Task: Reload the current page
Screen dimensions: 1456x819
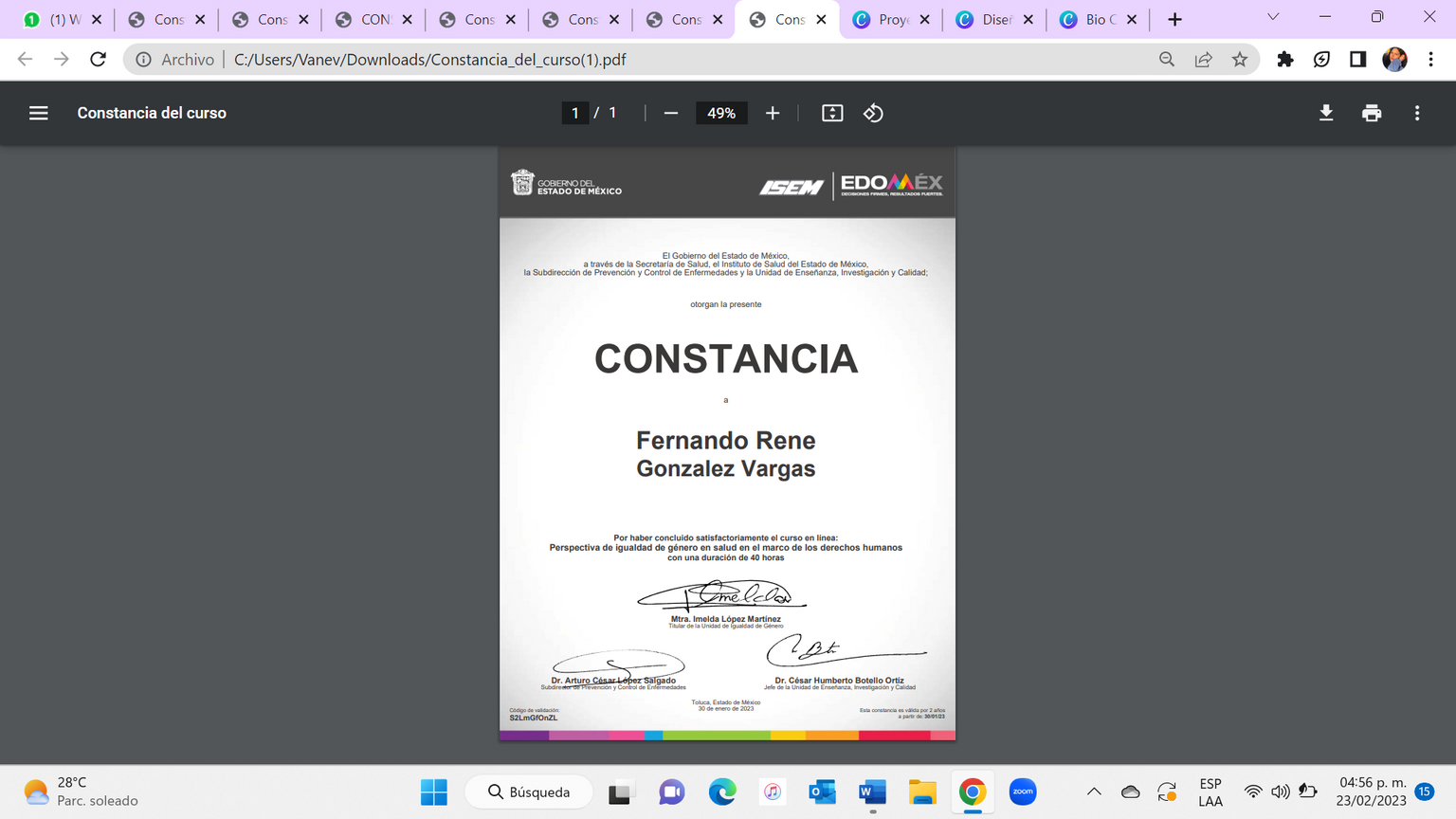Action: pyautogui.click(x=98, y=60)
